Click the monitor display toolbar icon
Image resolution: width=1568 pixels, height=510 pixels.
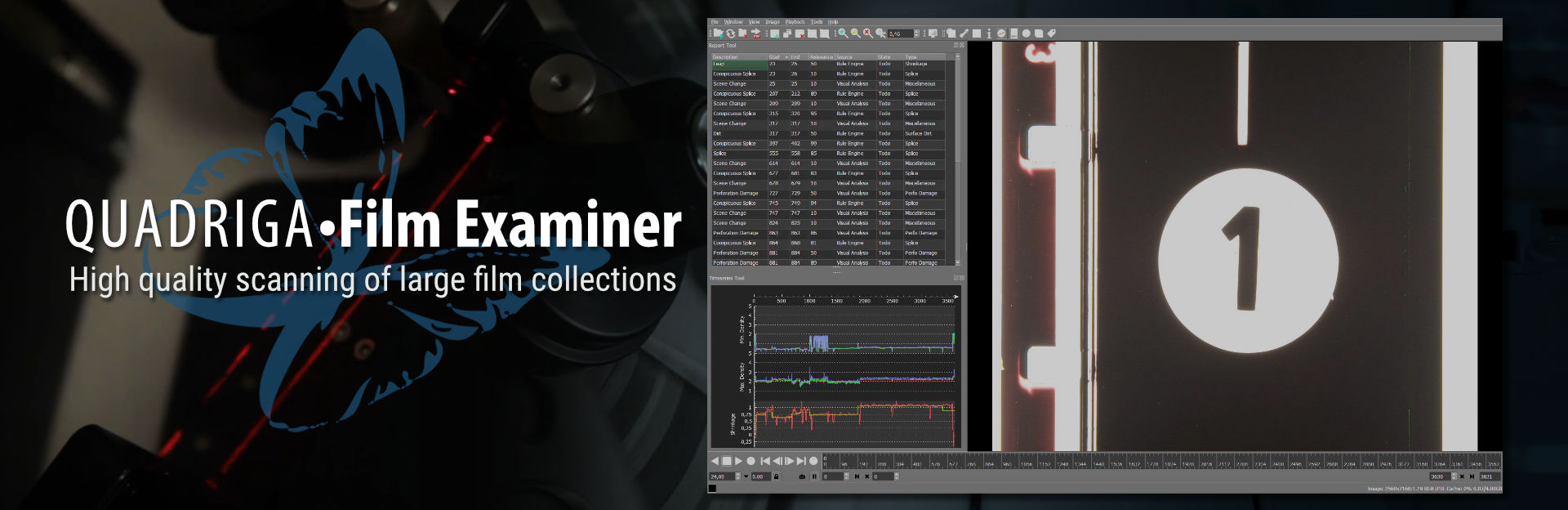click(933, 34)
